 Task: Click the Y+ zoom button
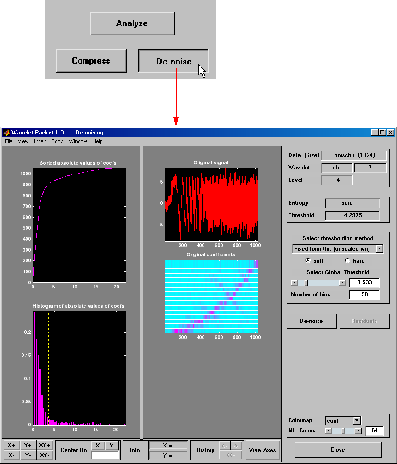click(x=28, y=445)
